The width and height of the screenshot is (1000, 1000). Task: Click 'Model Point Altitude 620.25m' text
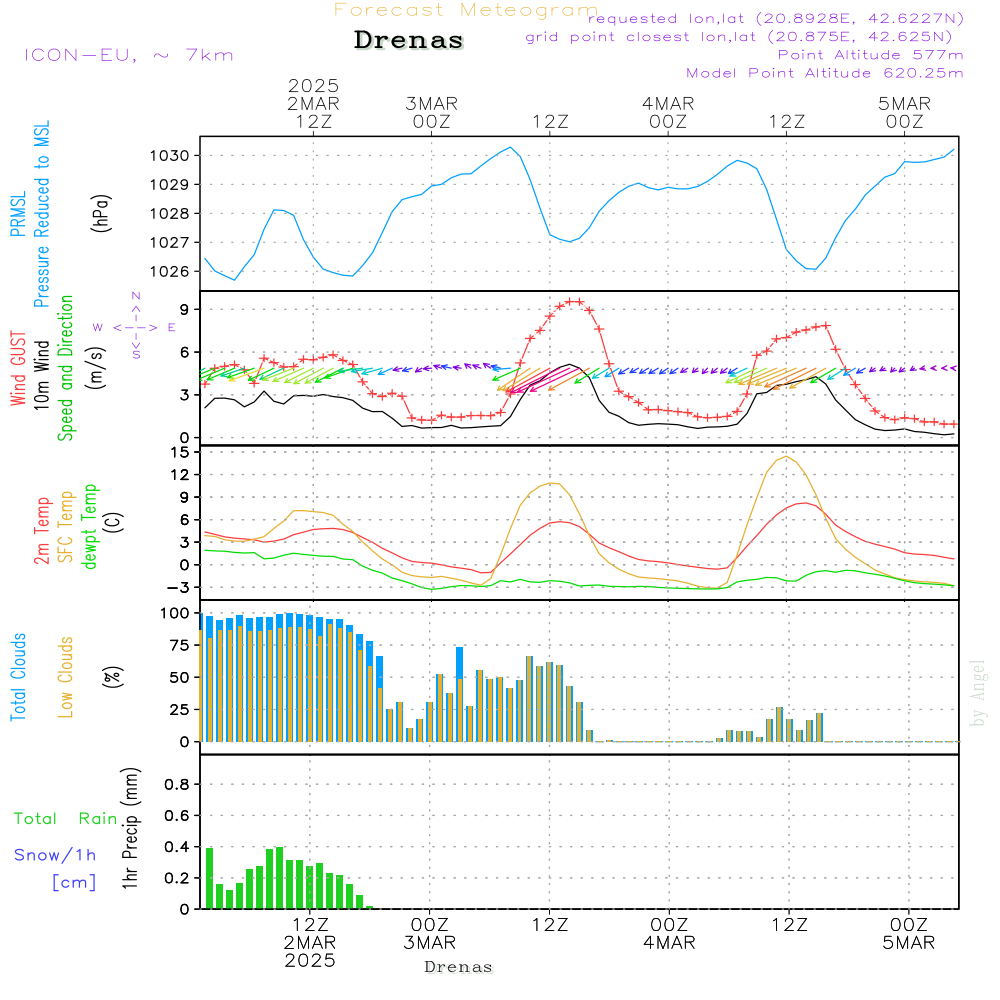pyautogui.click(x=825, y=73)
